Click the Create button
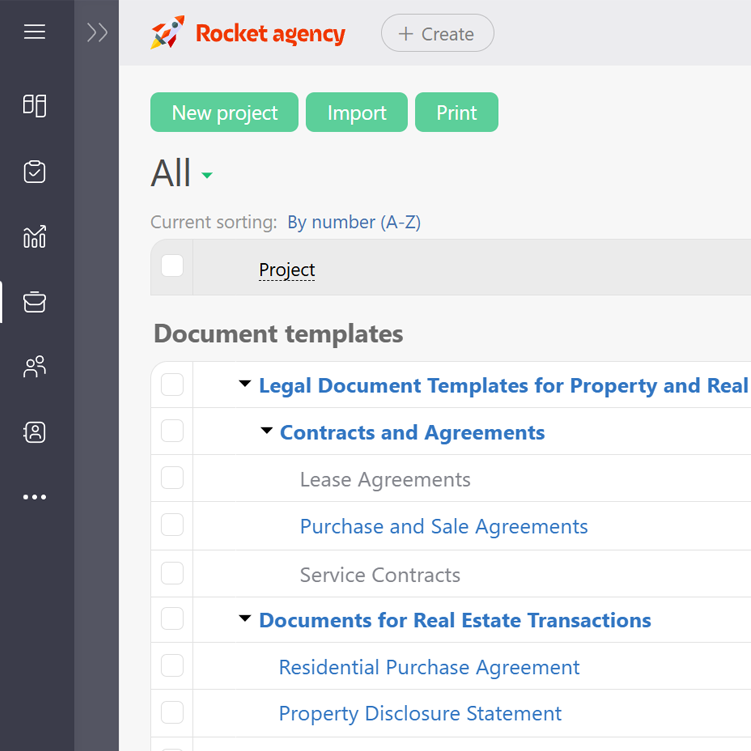Screen dimensions: 751x751 (437, 33)
